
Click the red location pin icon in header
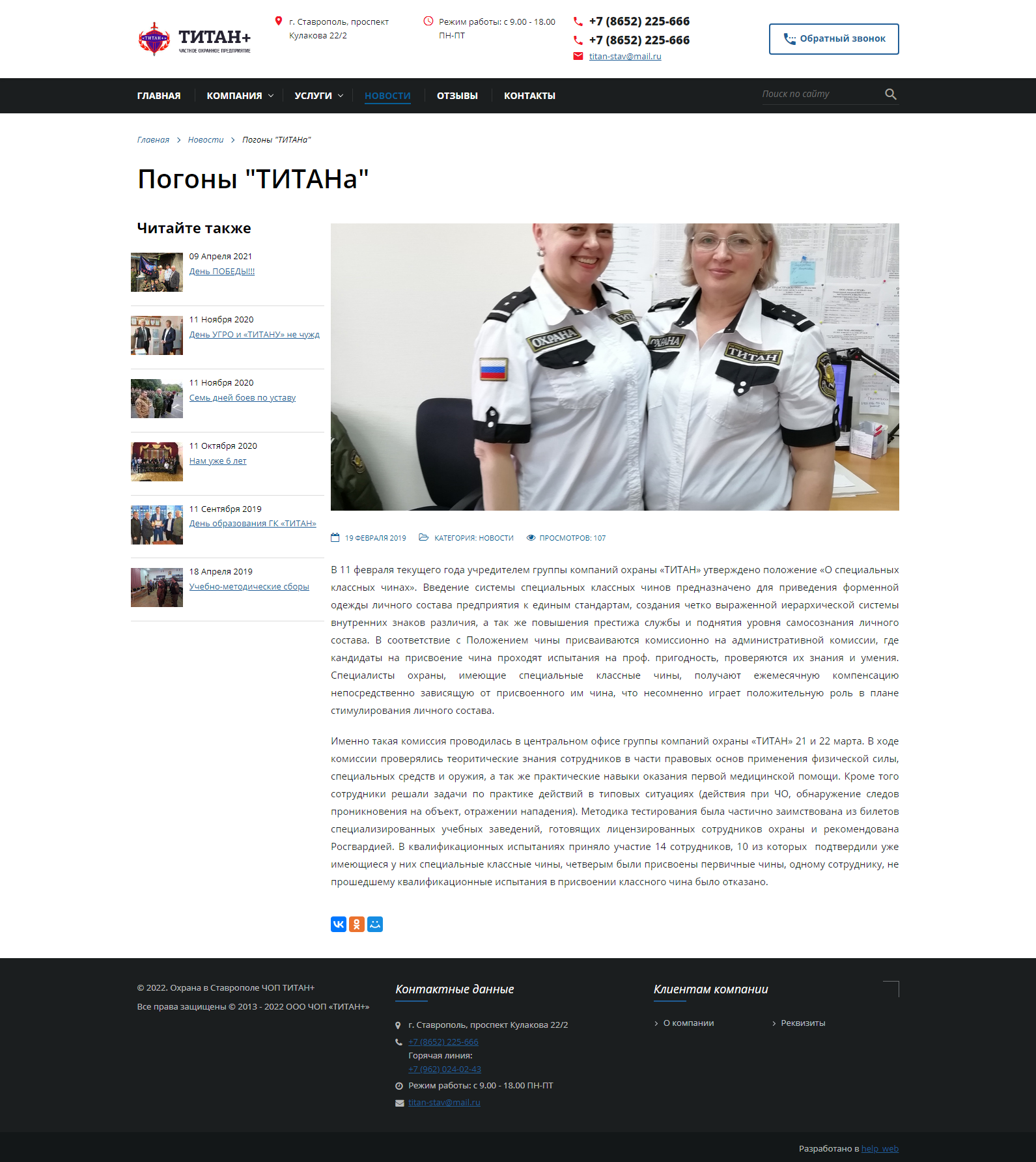[x=279, y=21]
